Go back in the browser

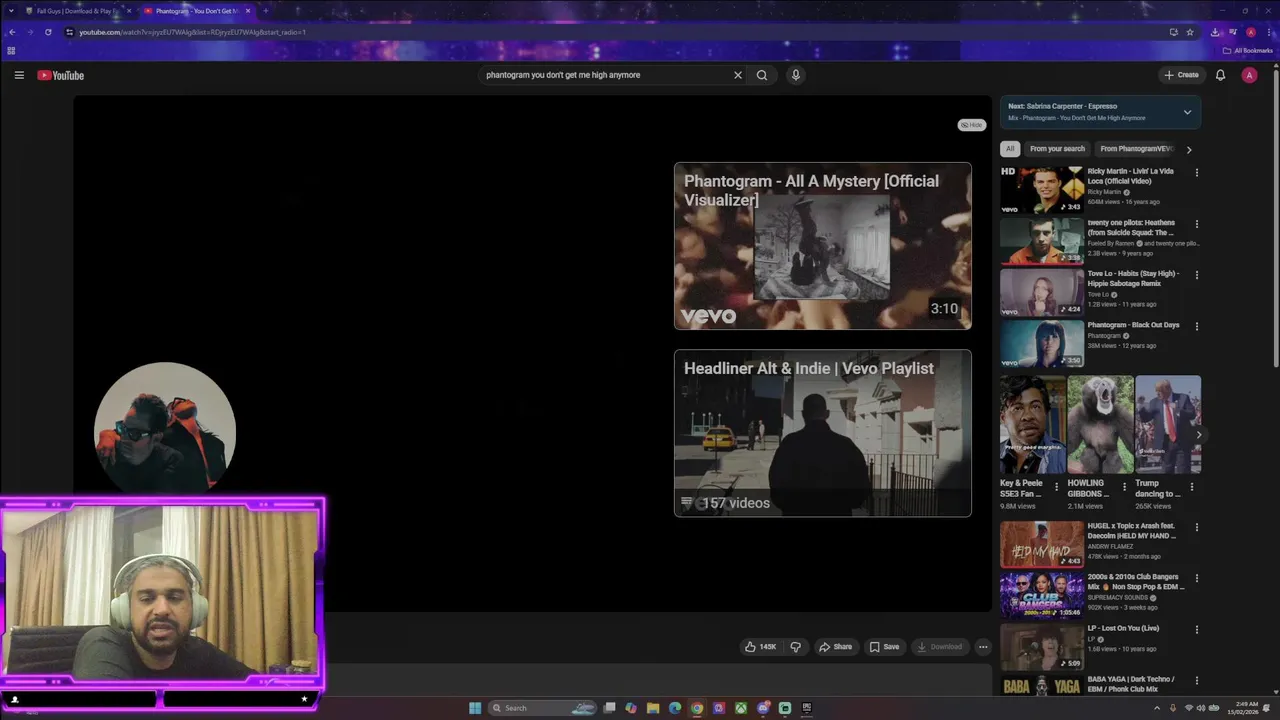click(x=12, y=32)
